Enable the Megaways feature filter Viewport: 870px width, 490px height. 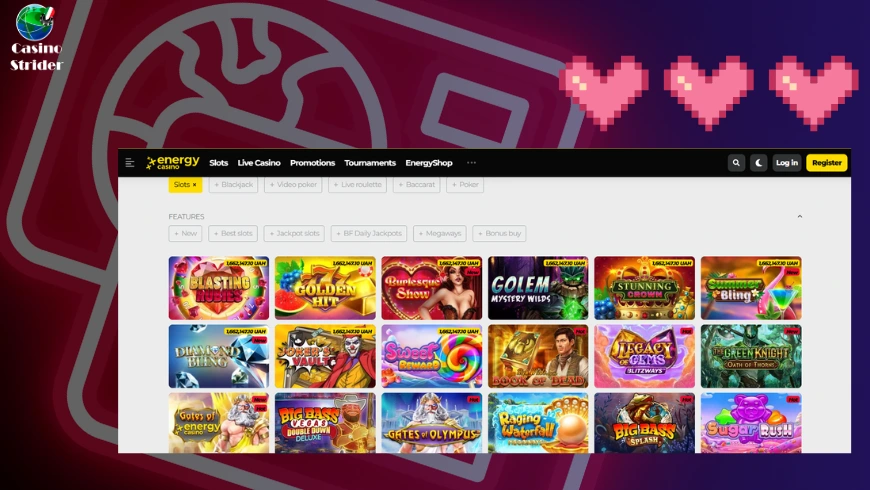(x=440, y=233)
